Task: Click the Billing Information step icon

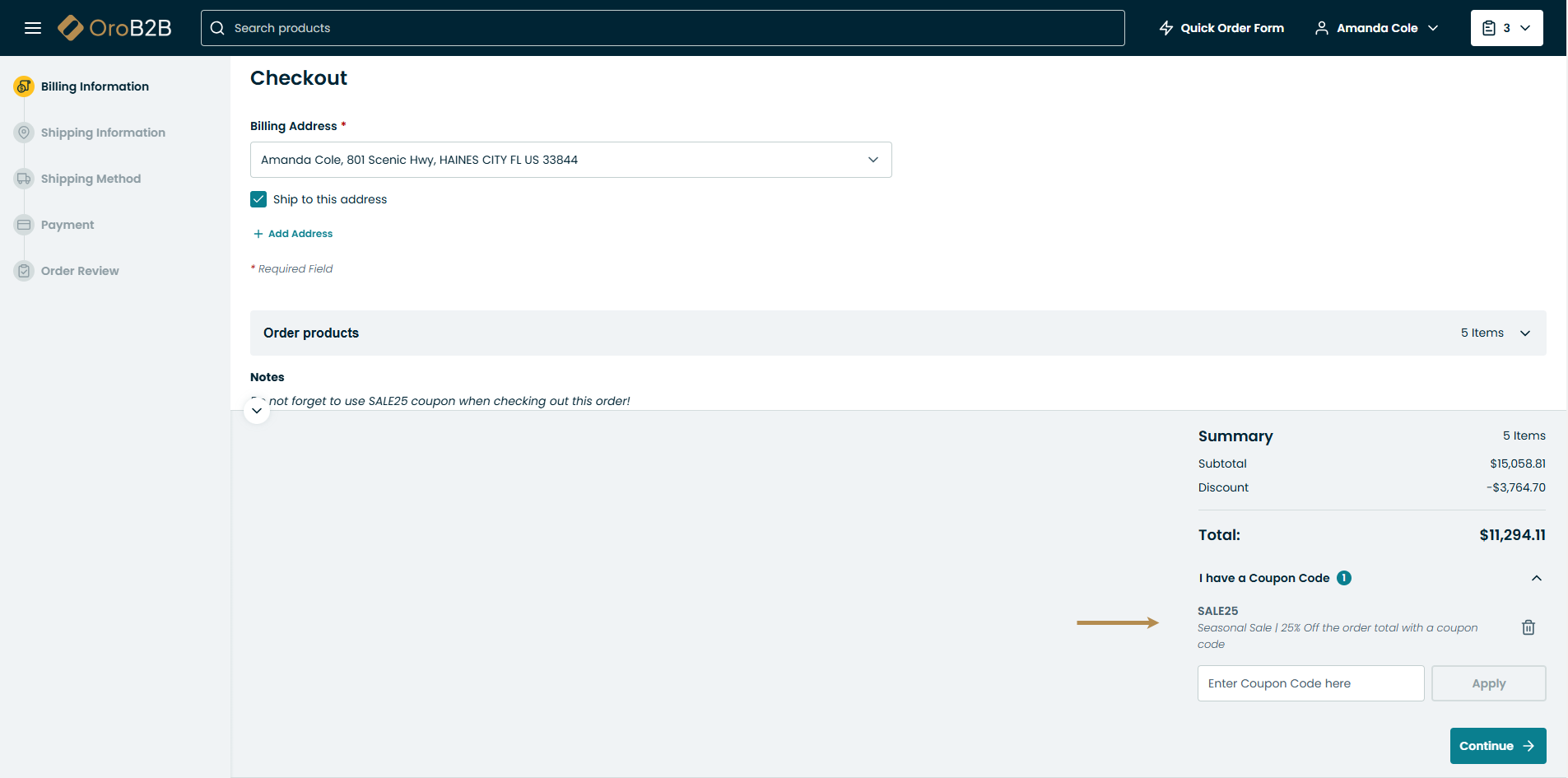Action: click(24, 86)
